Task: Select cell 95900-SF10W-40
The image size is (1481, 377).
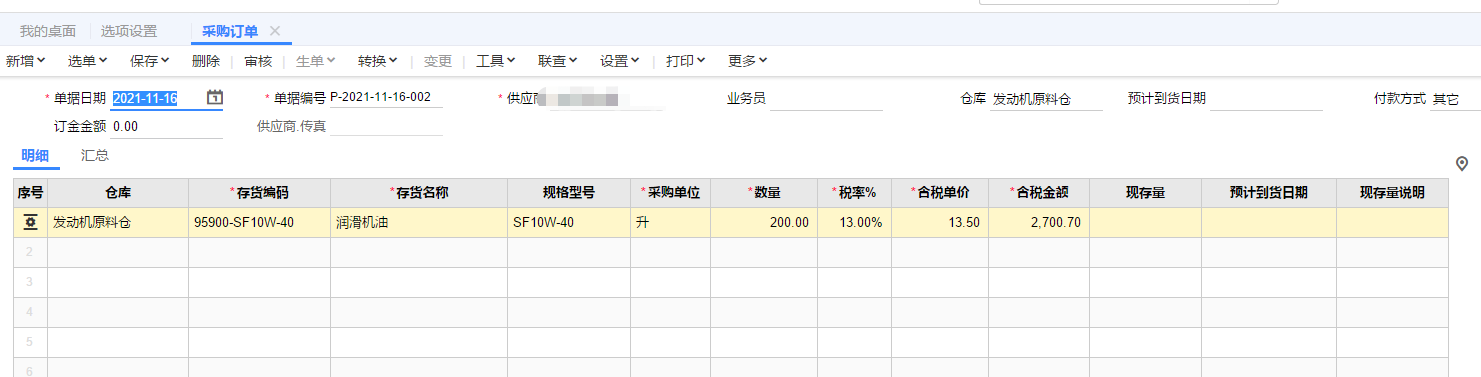Action: 259,222
